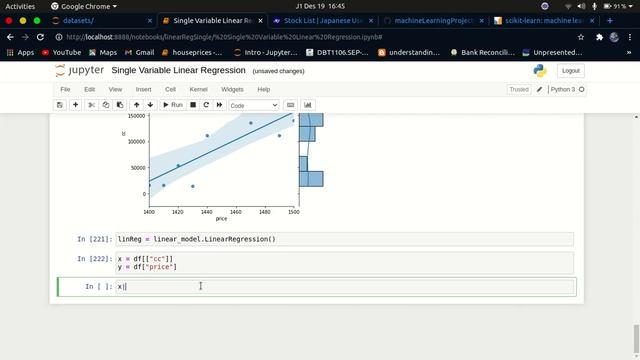The width and height of the screenshot is (640, 360).
Task: Open the Chrome three-dot menu
Action: click(x=630, y=37)
